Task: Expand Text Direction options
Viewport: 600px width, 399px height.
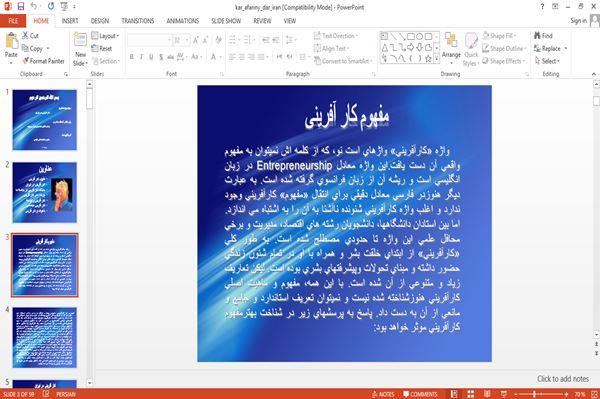Action: click(336, 36)
